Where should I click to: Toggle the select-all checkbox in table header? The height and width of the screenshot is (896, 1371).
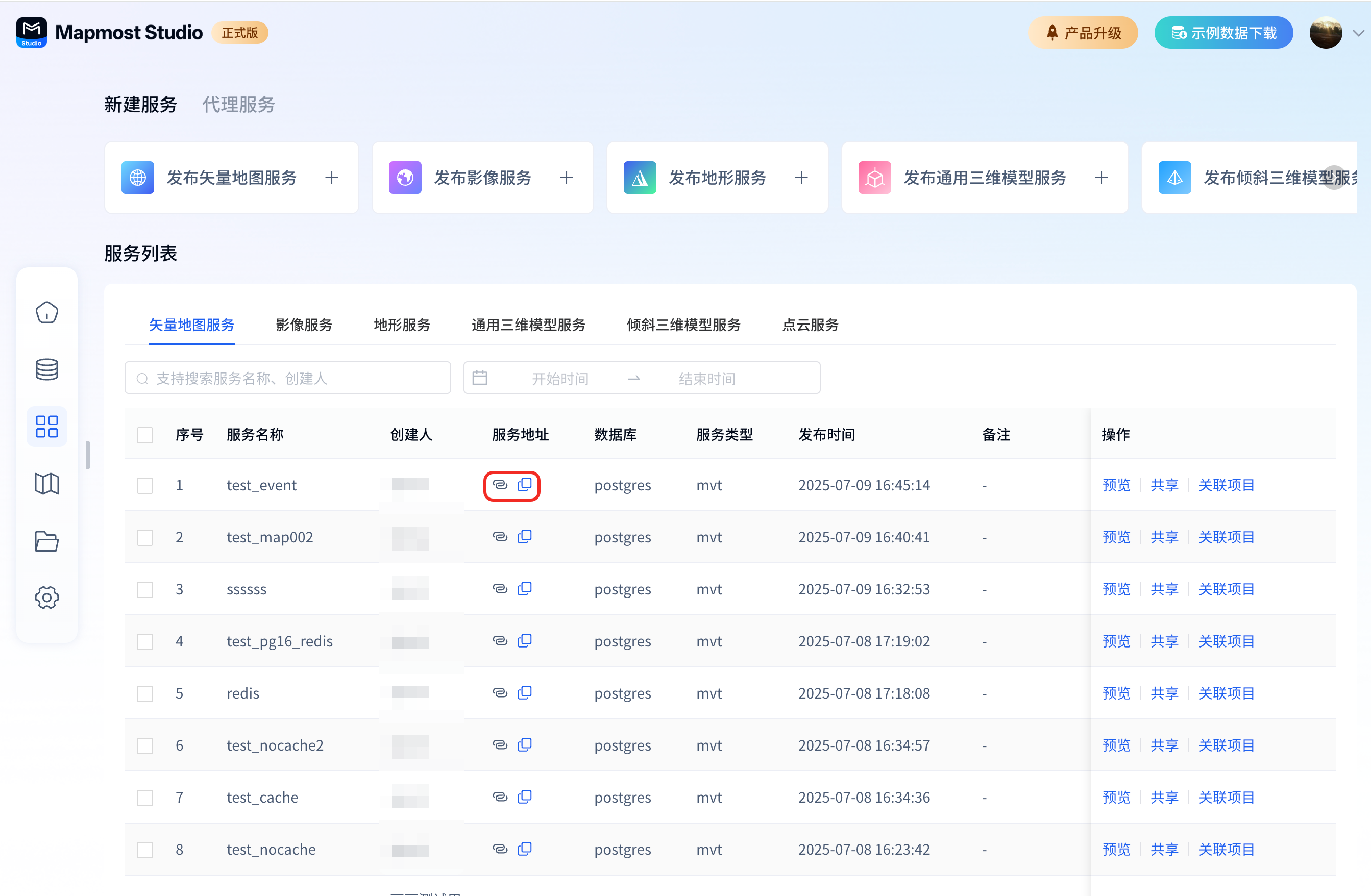click(x=145, y=435)
